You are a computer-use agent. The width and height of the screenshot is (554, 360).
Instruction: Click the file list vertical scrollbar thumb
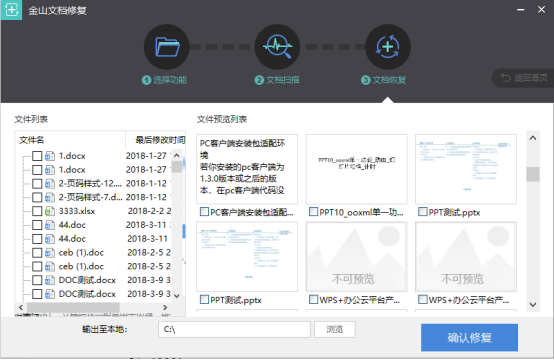coord(177,167)
